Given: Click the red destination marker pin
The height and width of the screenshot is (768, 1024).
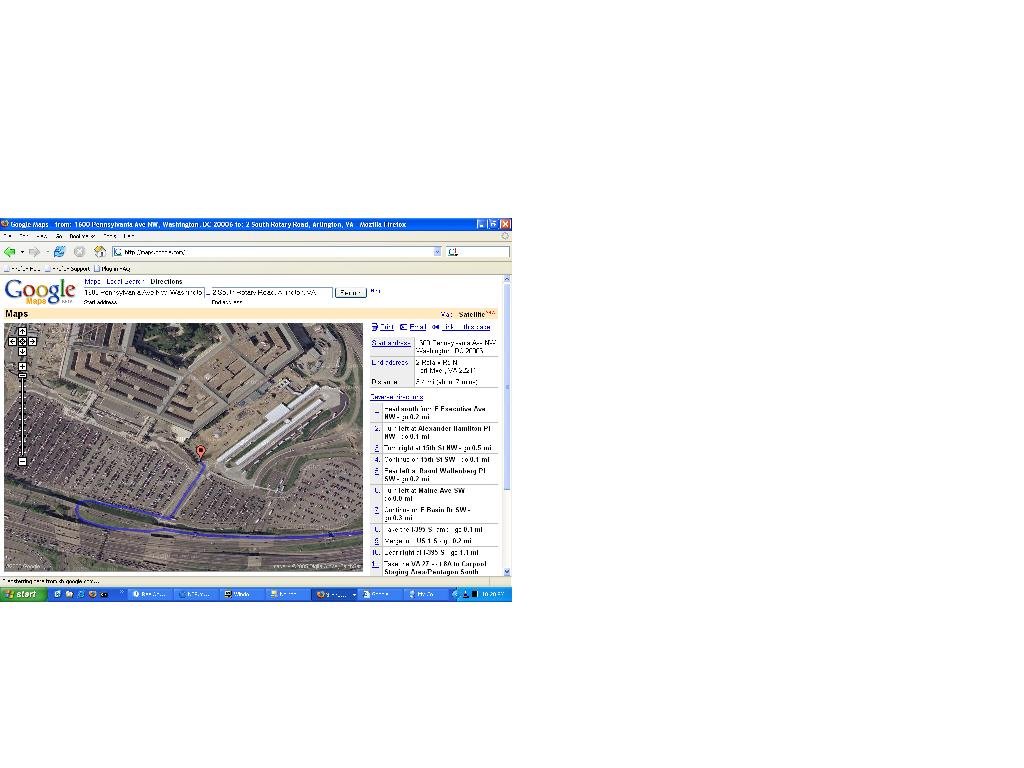Looking at the screenshot, I should point(200,452).
